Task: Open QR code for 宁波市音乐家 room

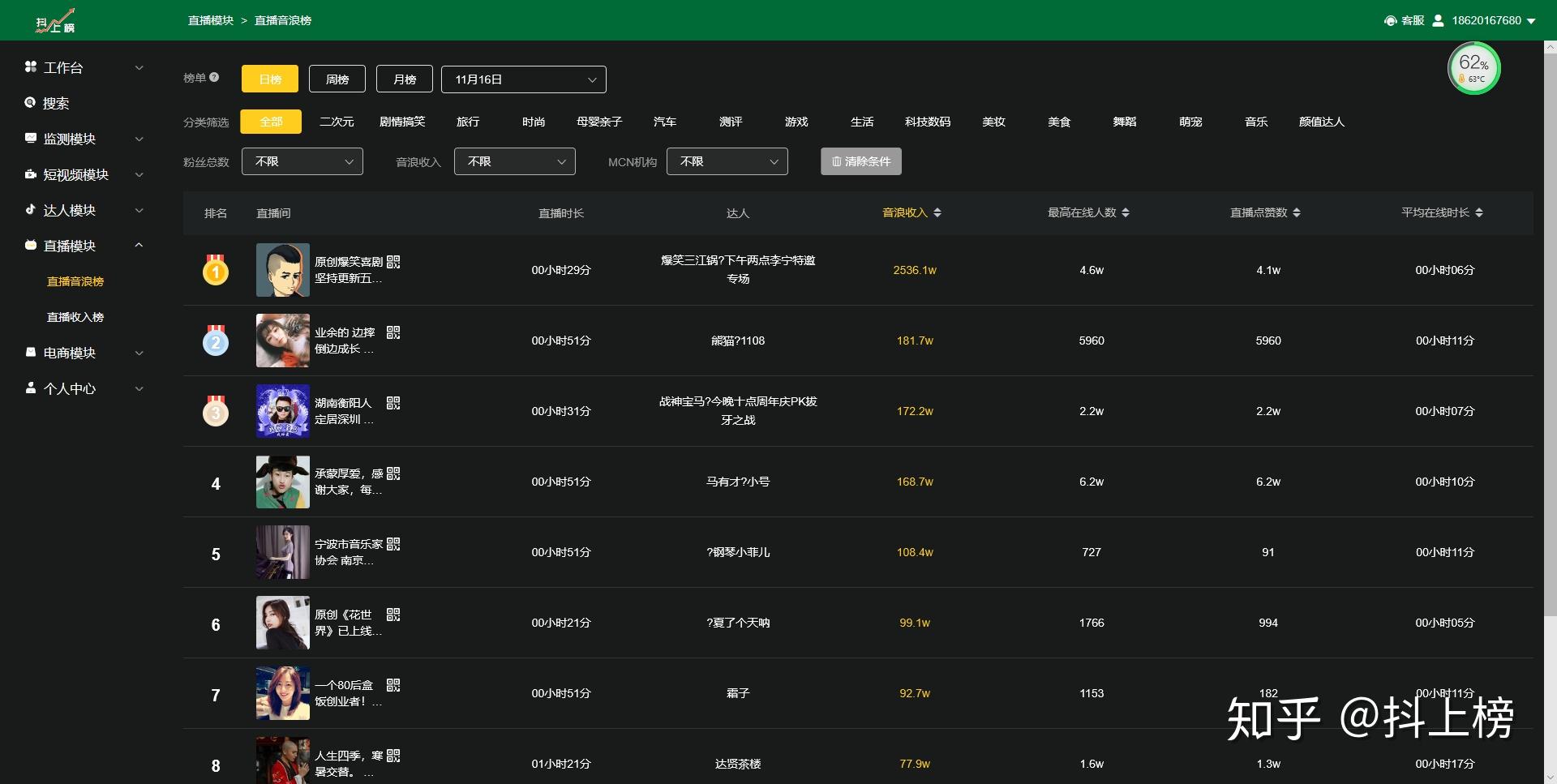Action: pos(393,544)
